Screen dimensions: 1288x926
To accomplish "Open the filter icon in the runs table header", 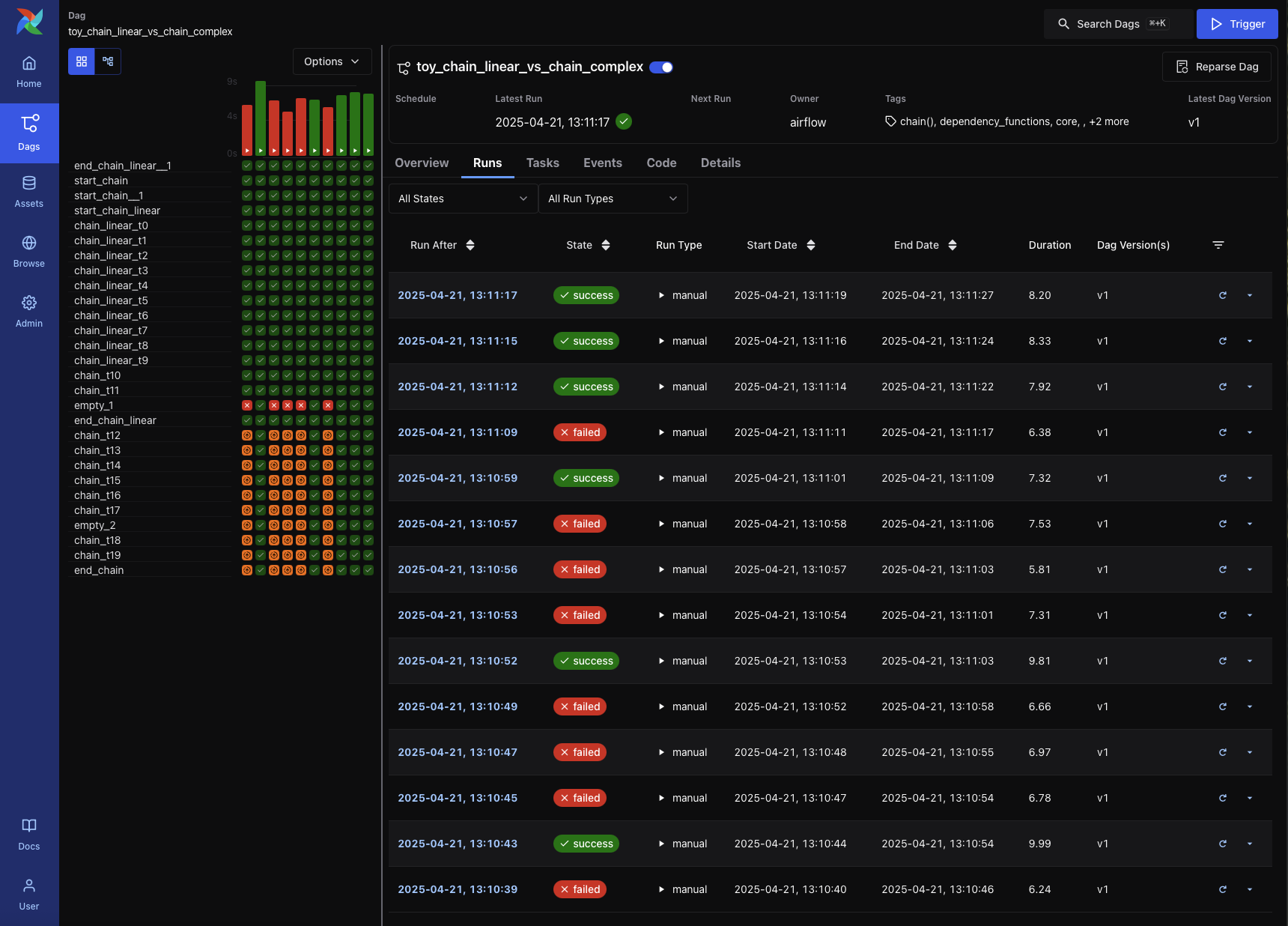I will pos(1218,244).
